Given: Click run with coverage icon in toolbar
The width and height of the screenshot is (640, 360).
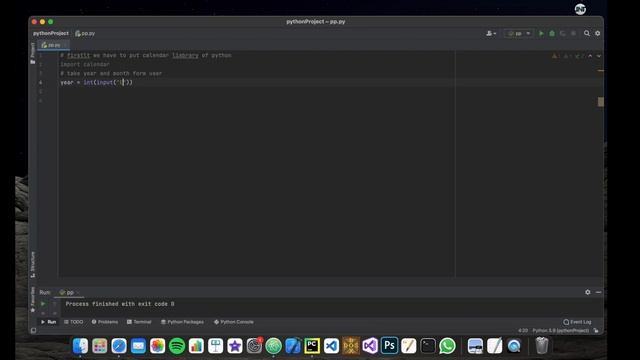Looking at the screenshot, I should pos(562,33).
